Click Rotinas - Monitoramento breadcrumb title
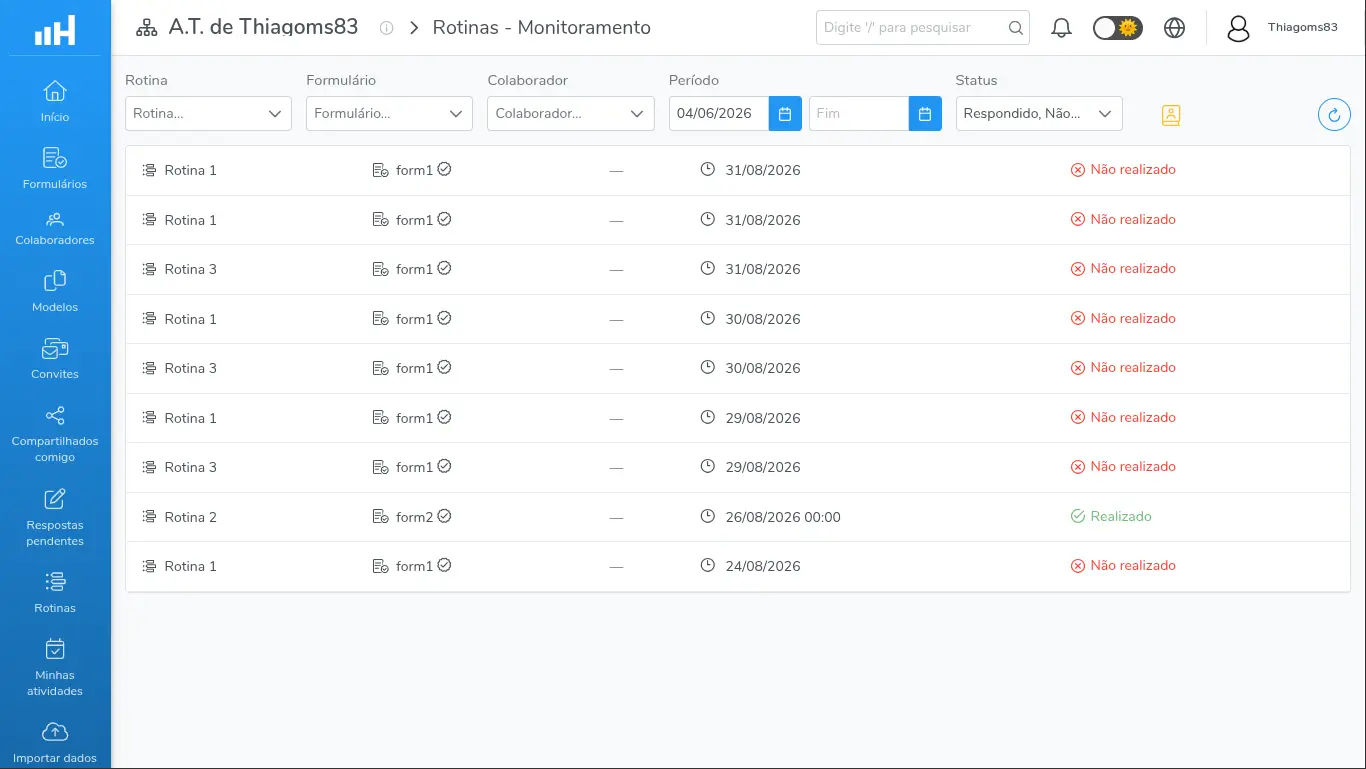Image resolution: width=1366 pixels, height=769 pixels. (541, 27)
